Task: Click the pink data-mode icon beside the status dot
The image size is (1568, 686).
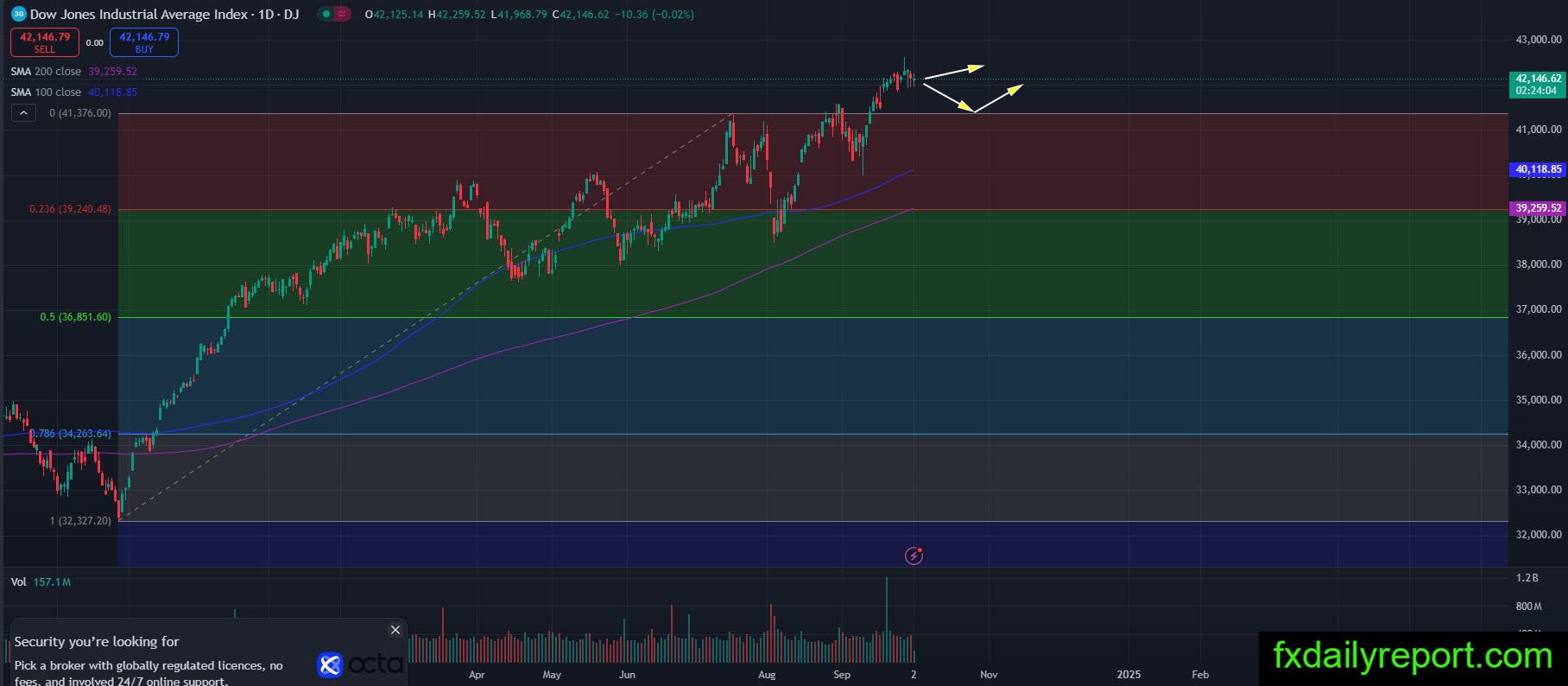Action: click(342, 14)
